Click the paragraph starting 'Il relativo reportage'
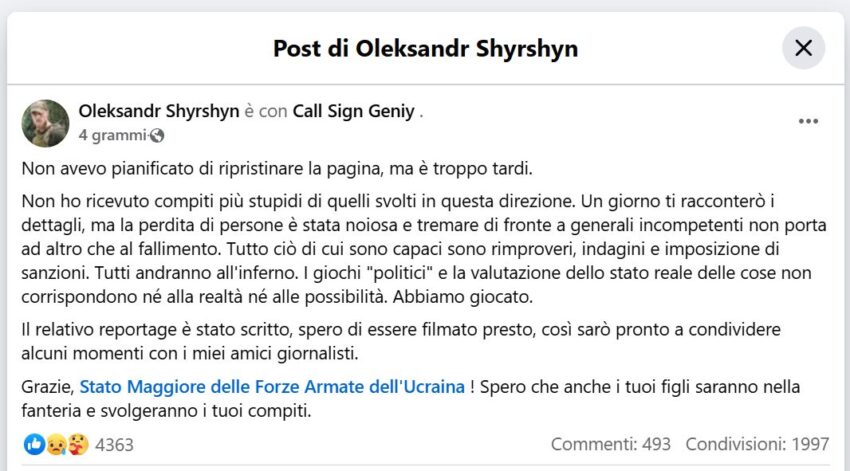The width and height of the screenshot is (850, 471). [401, 341]
